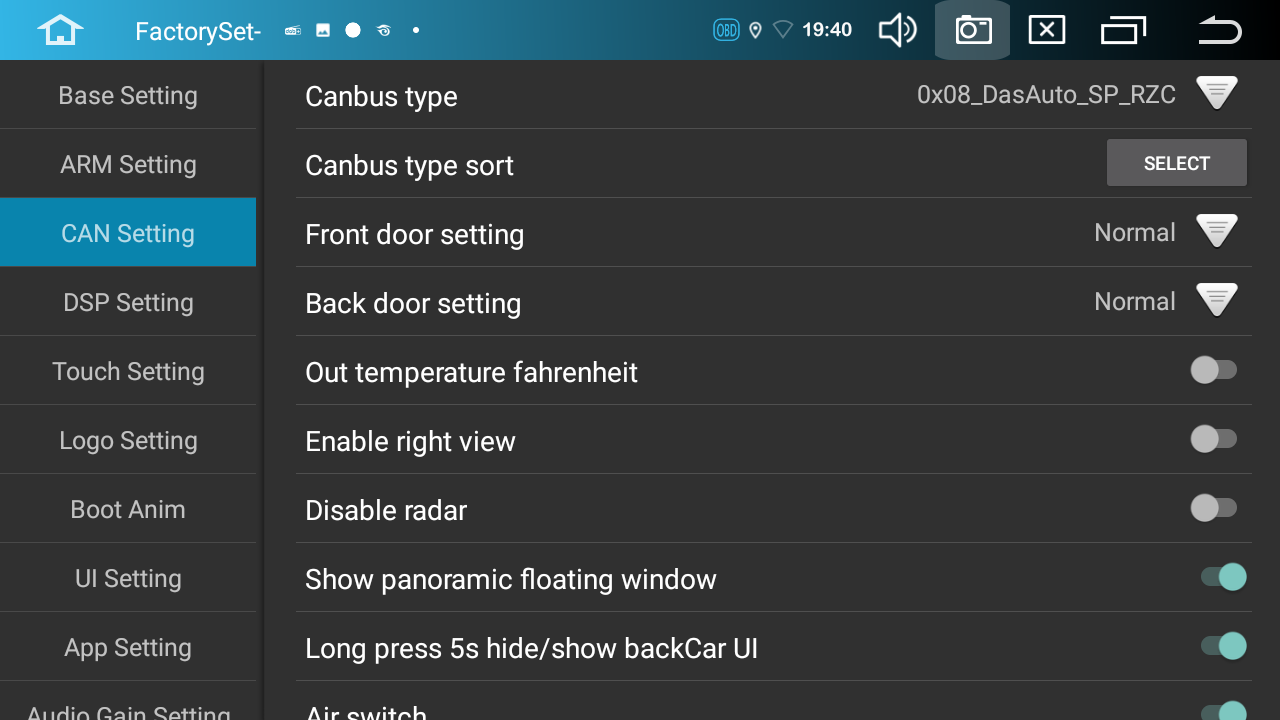Tap the location pin status icon

[755, 30]
